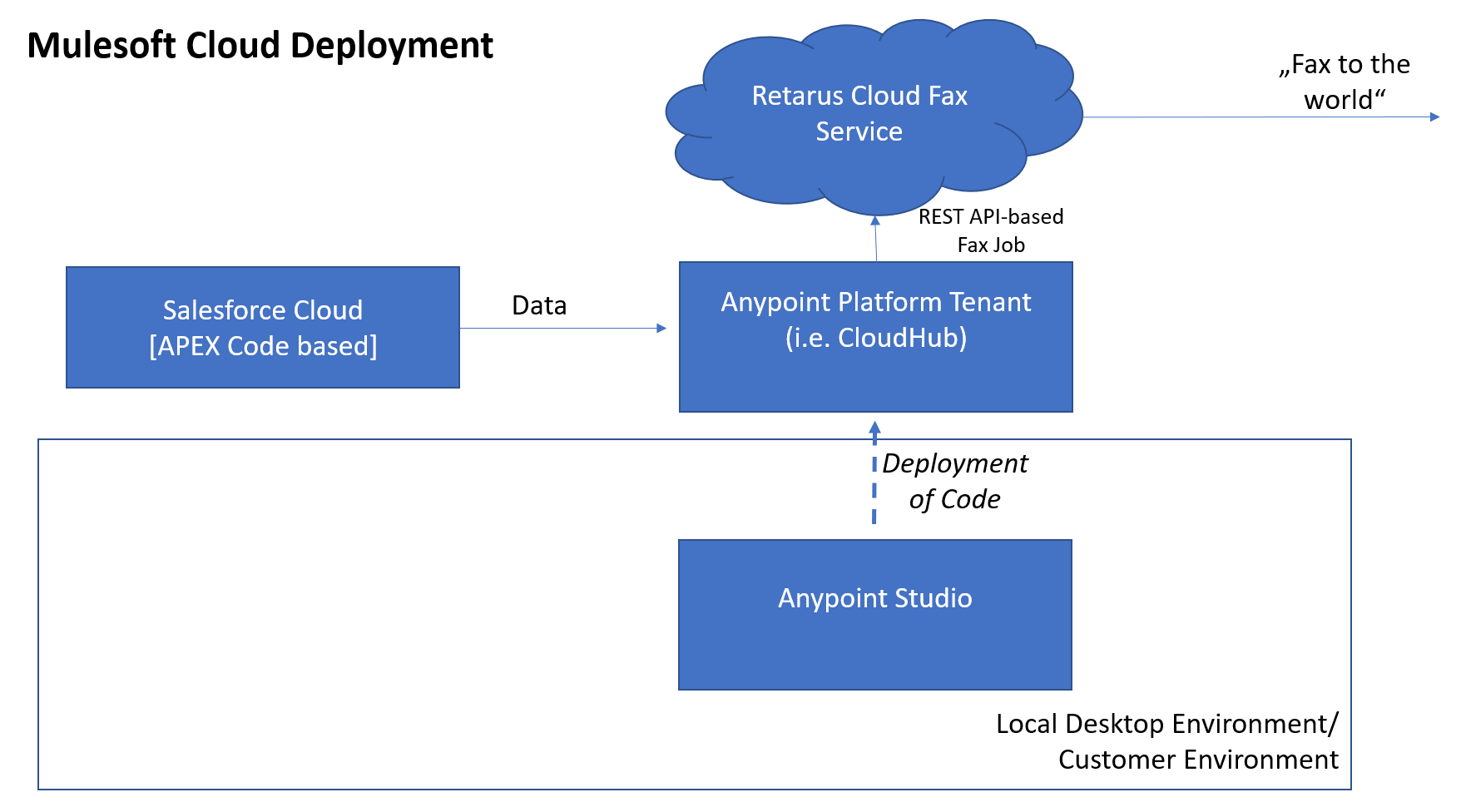This screenshot has height=812, width=1461.
Task: Select the Anypoint Studio box
Action: point(874,614)
